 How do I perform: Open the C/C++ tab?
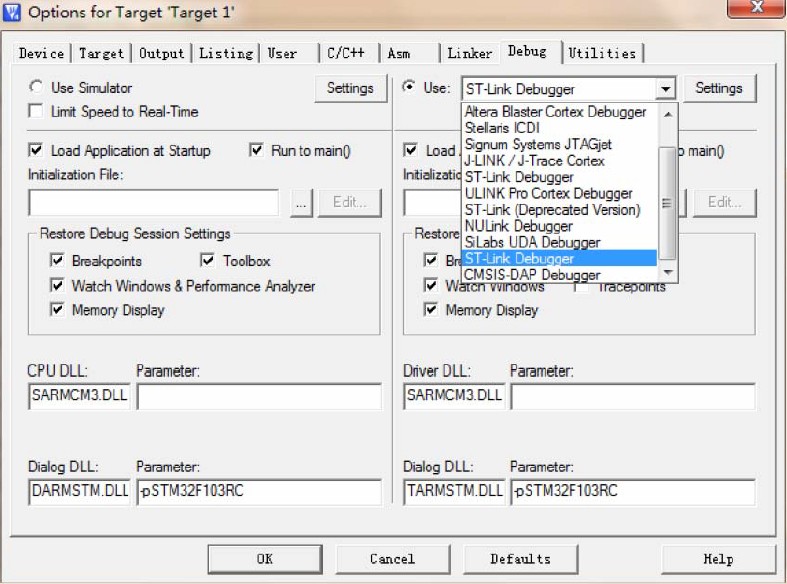(x=346, y=53)
